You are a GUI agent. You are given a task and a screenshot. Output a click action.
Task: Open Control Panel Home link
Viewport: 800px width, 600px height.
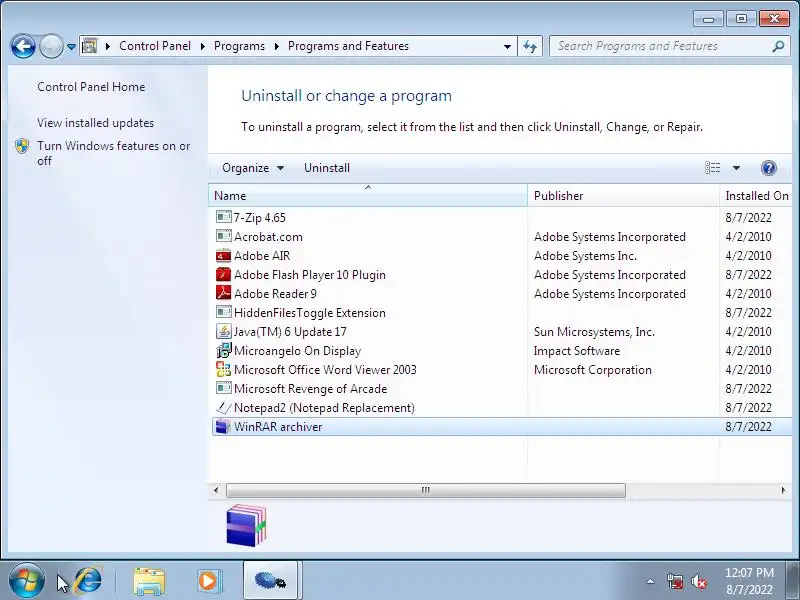click(x=91, y=87)
